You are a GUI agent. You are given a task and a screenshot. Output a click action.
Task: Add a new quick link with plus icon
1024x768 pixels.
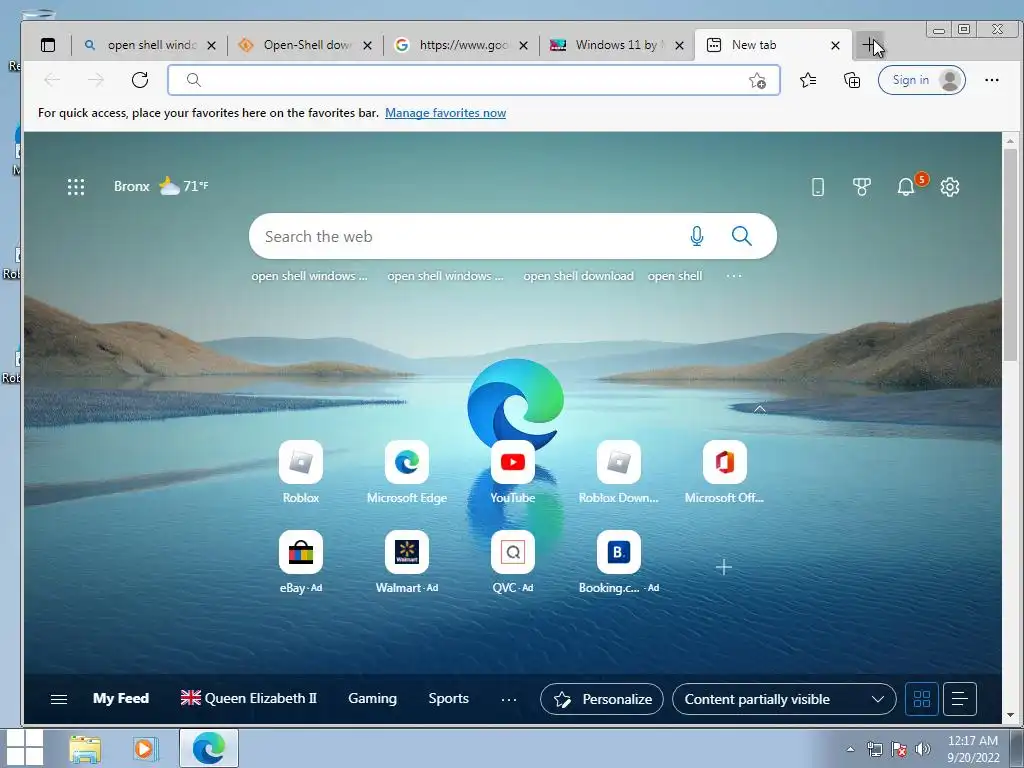[724, 567]
